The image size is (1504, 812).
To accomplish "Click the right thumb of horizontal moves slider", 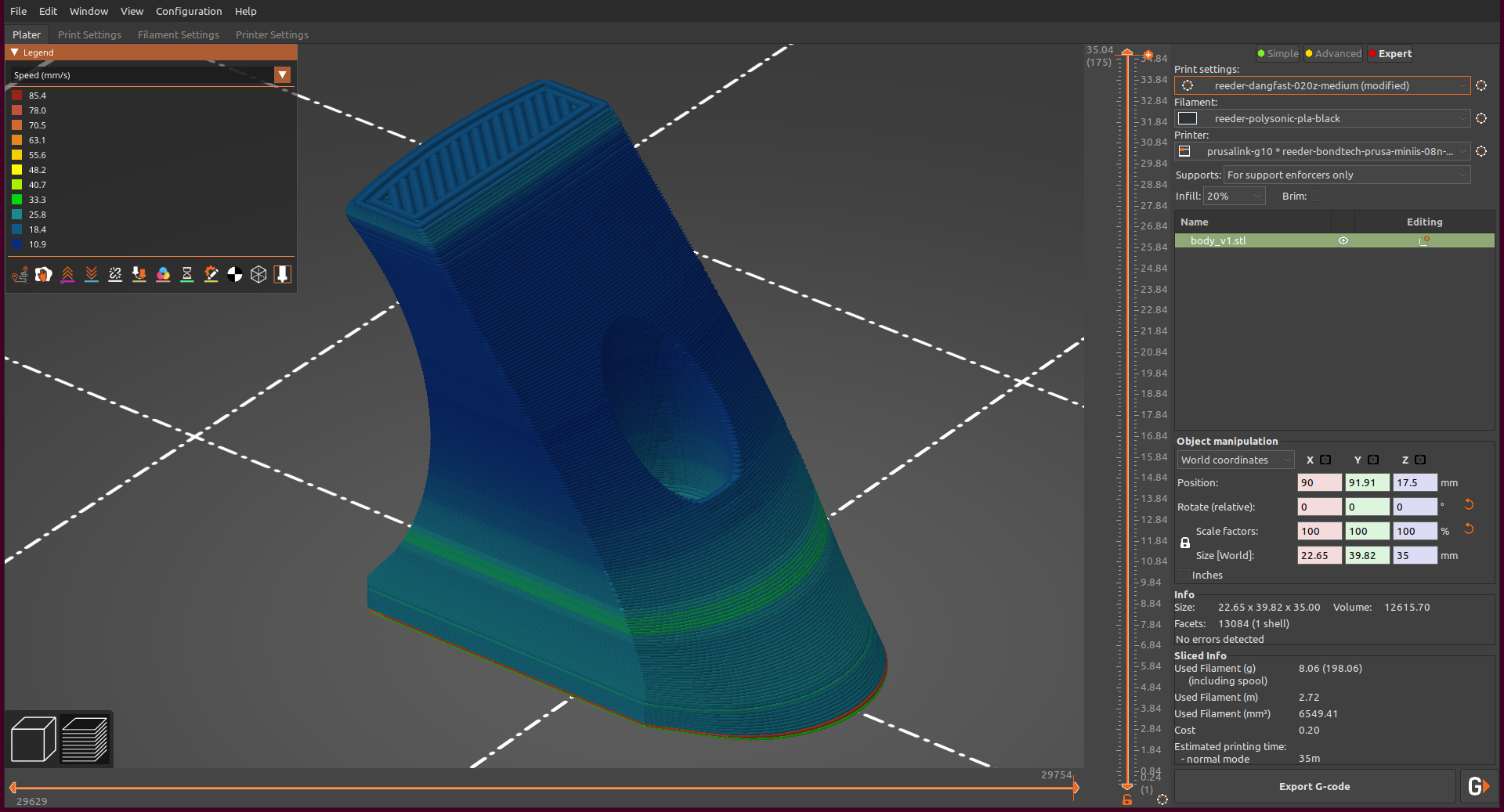I will (x=1076, y=788).
